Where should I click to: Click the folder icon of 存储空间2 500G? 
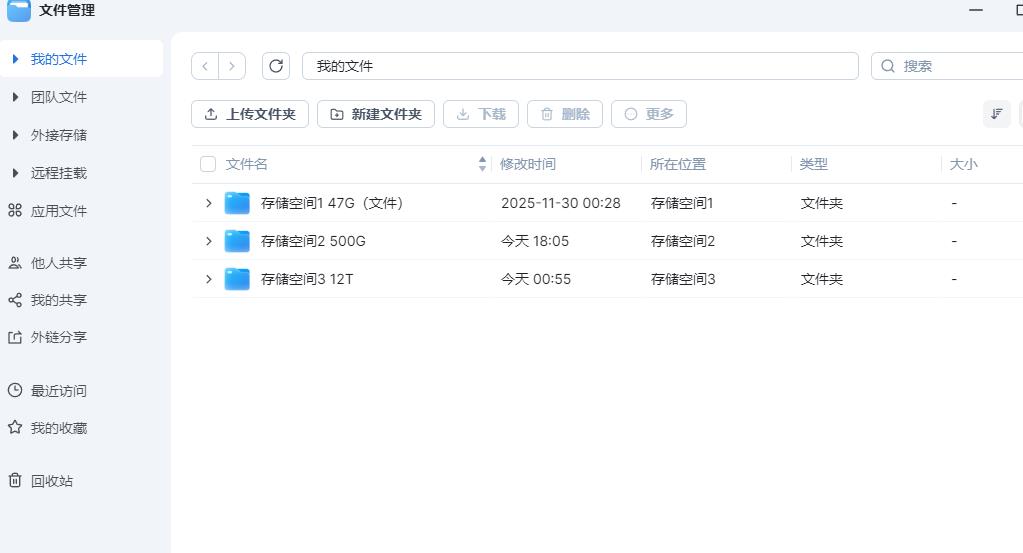coord(237,241)
